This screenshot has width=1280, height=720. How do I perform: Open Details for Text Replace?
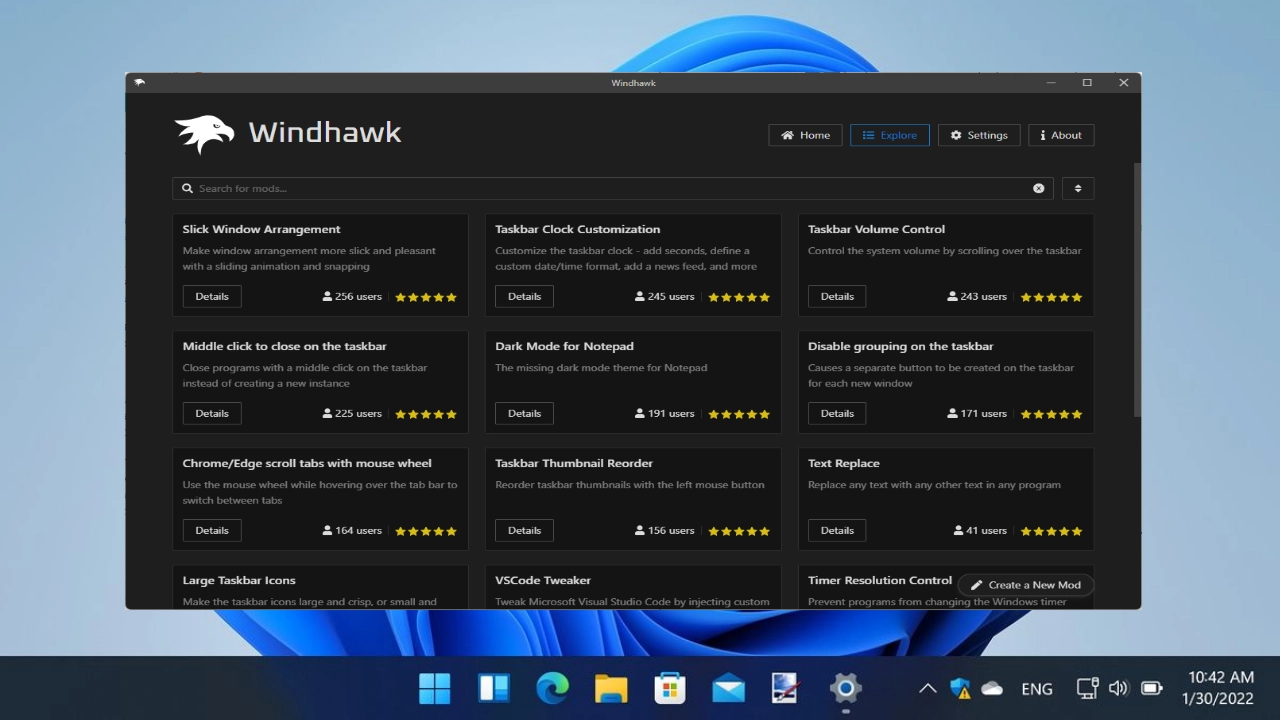(837, 530)
